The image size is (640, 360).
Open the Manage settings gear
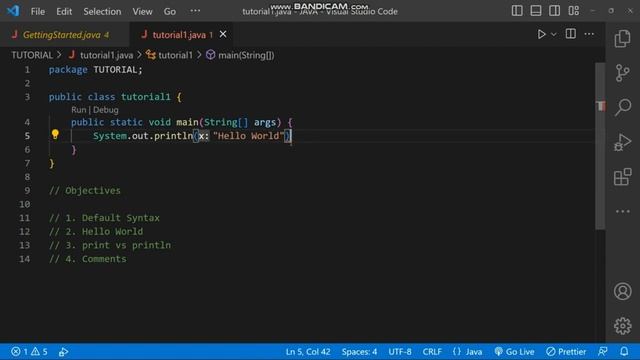pyautogui.click(x=622, y=326)
